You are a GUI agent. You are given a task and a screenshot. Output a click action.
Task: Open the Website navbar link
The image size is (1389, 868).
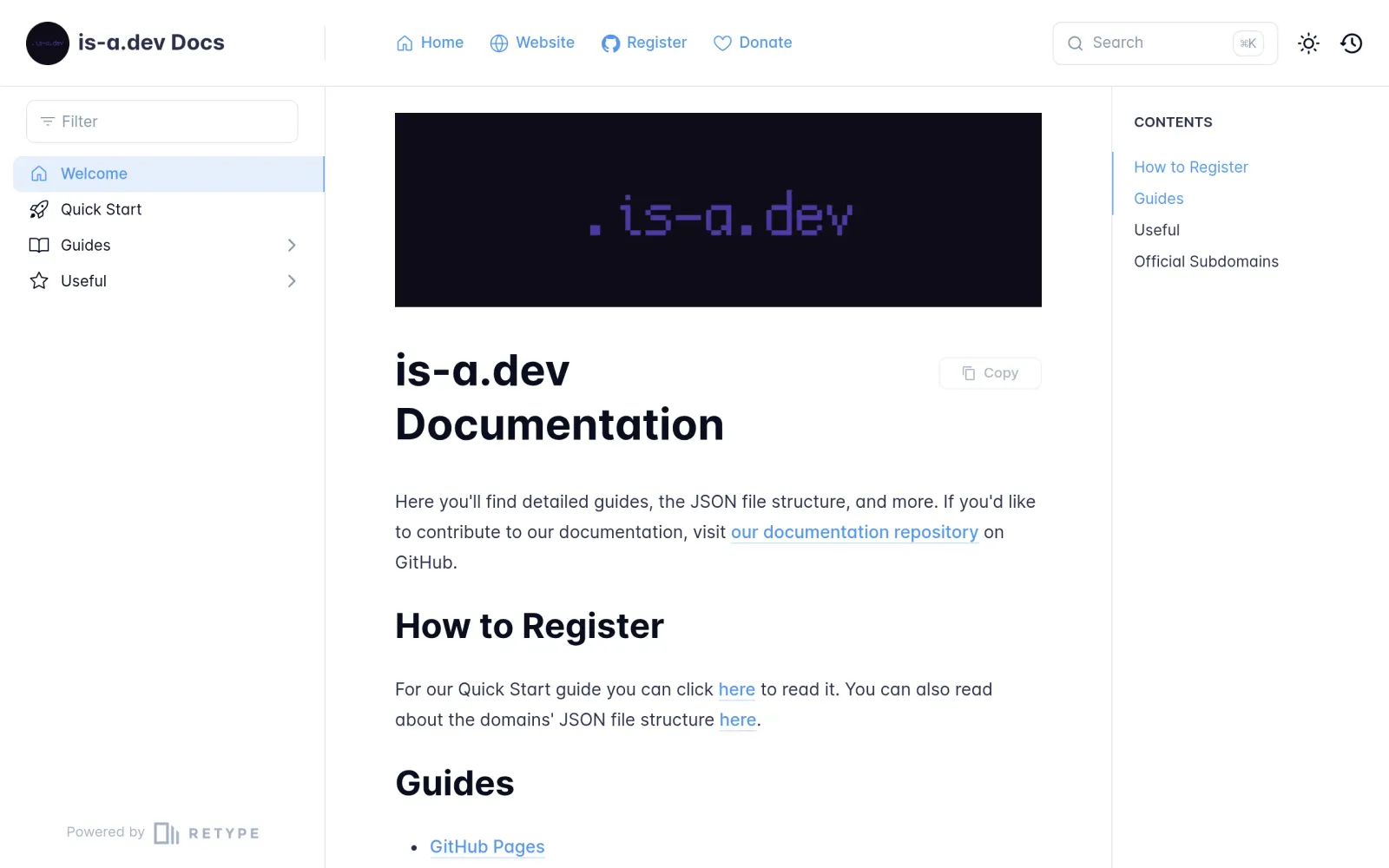tap(532, 43)
